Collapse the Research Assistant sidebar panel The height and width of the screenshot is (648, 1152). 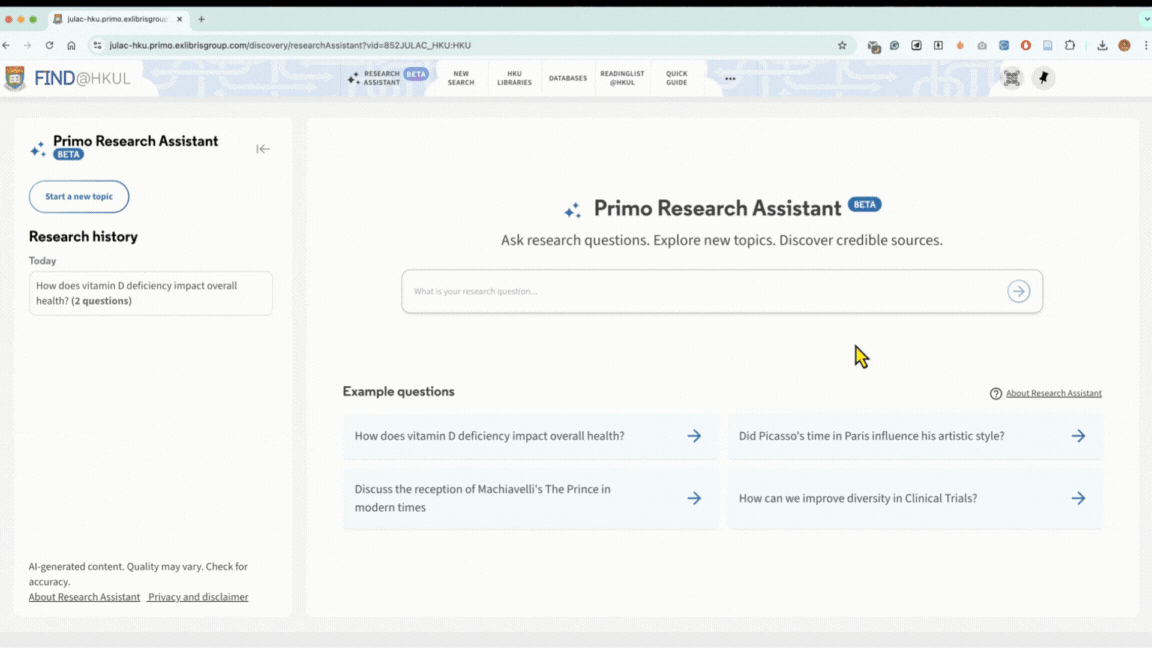[263, 149]
